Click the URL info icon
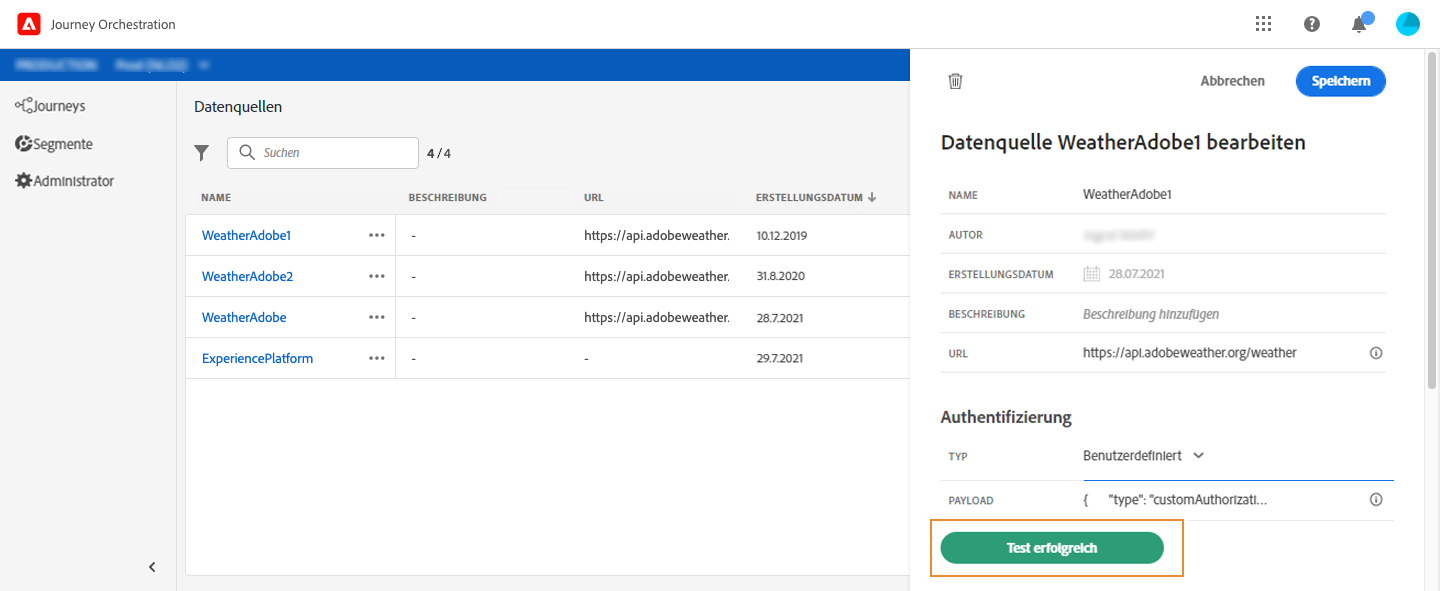Screen dimensions: 1440x591 [1376, 353]
